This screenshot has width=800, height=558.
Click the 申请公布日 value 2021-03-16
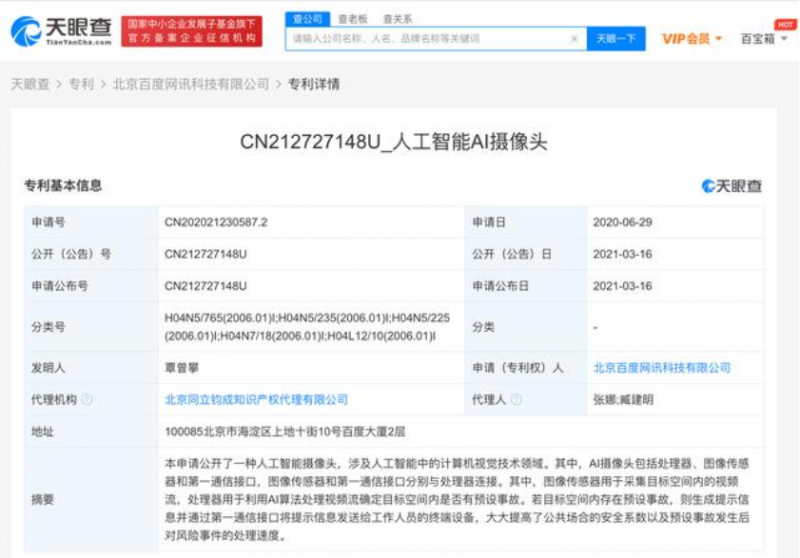coord(622,286)
